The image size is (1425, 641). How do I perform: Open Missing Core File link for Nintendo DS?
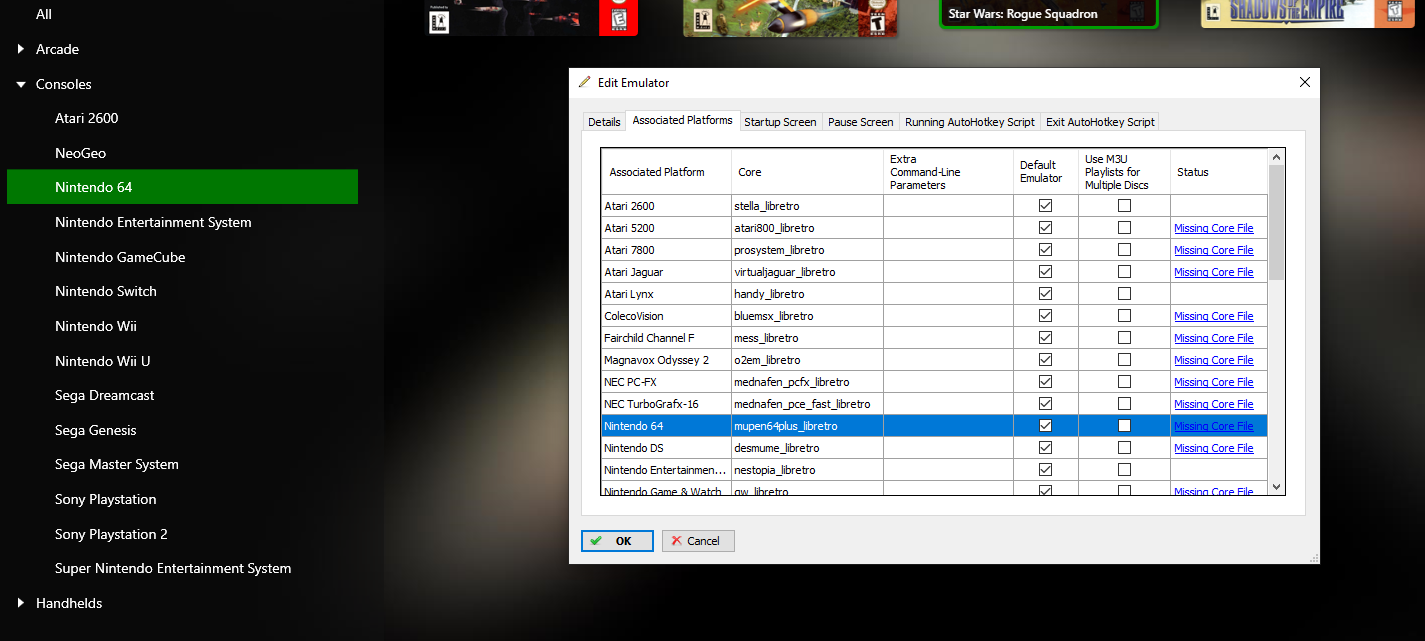[x=1213, y=448]
